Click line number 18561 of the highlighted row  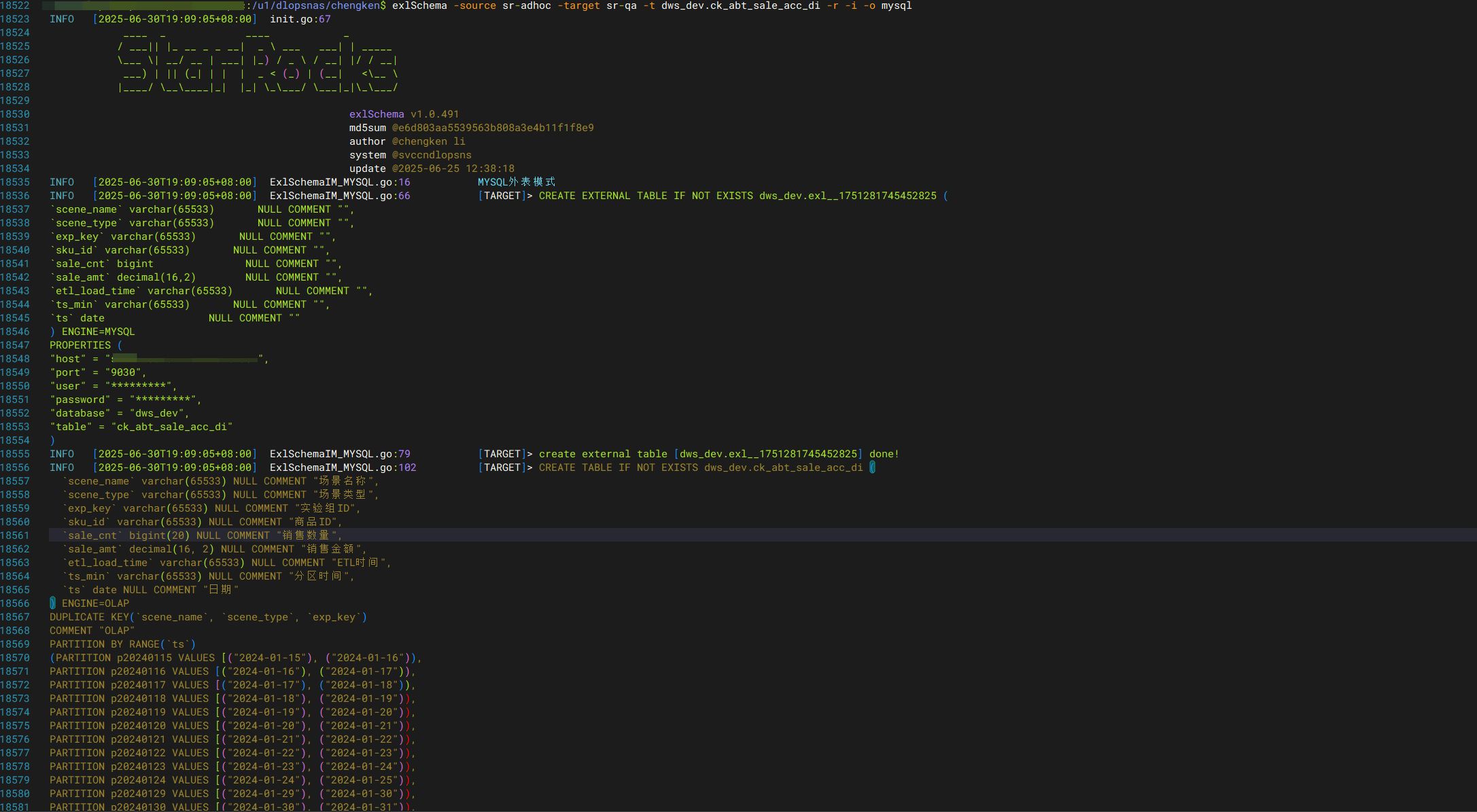15,535
